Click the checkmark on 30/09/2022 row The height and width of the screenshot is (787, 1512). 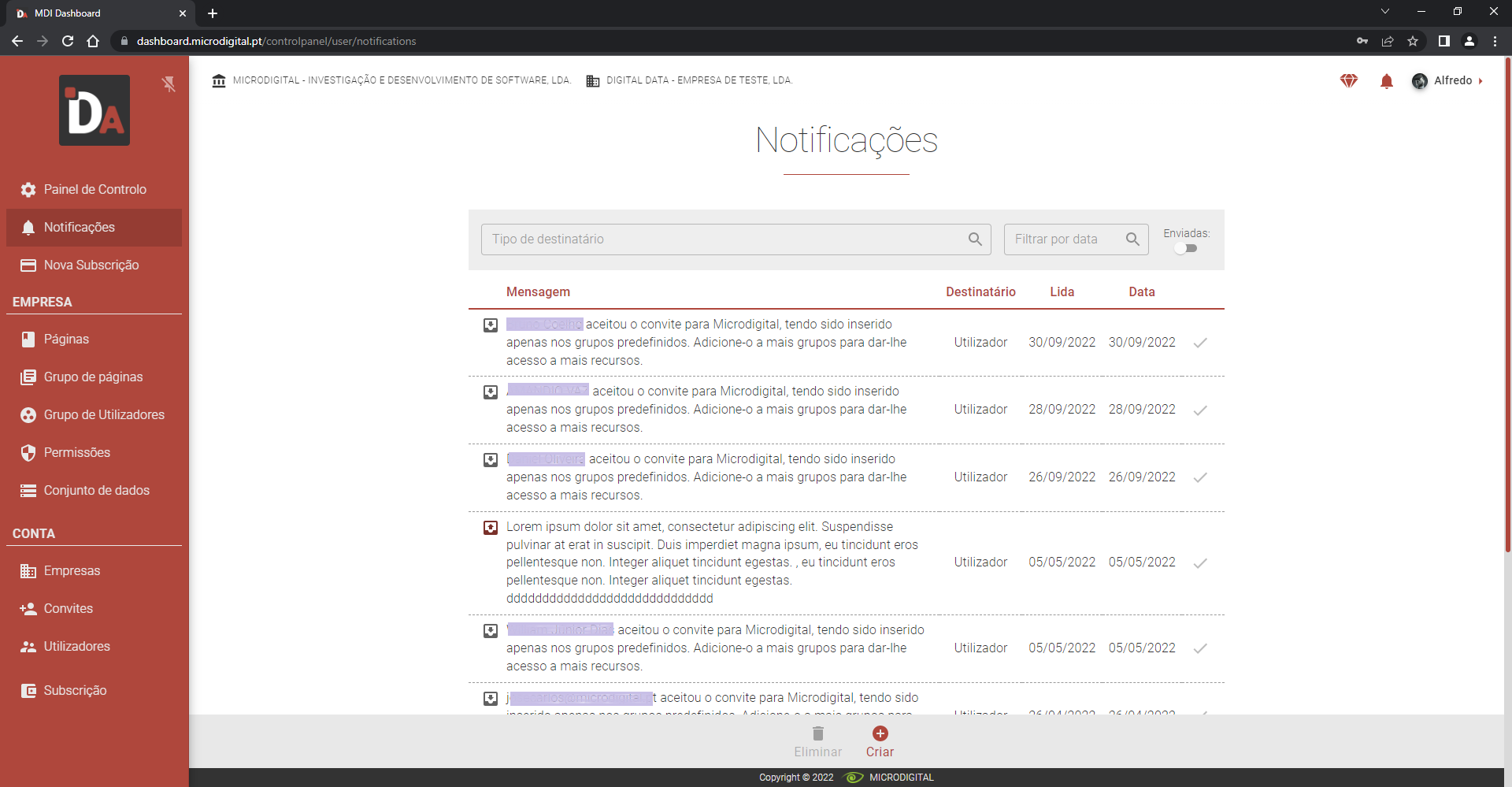coord(1200,343)
